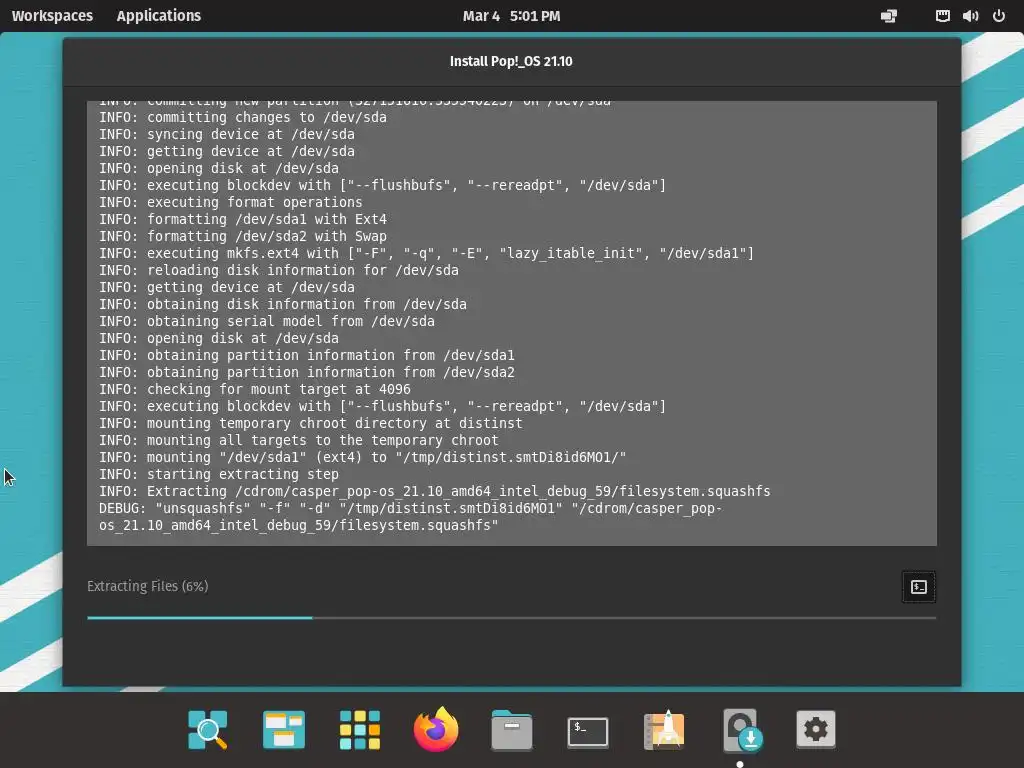The image size is (1024, 768).
Task: Open the network indicator icon in top bar
Action: coord(942,16)
